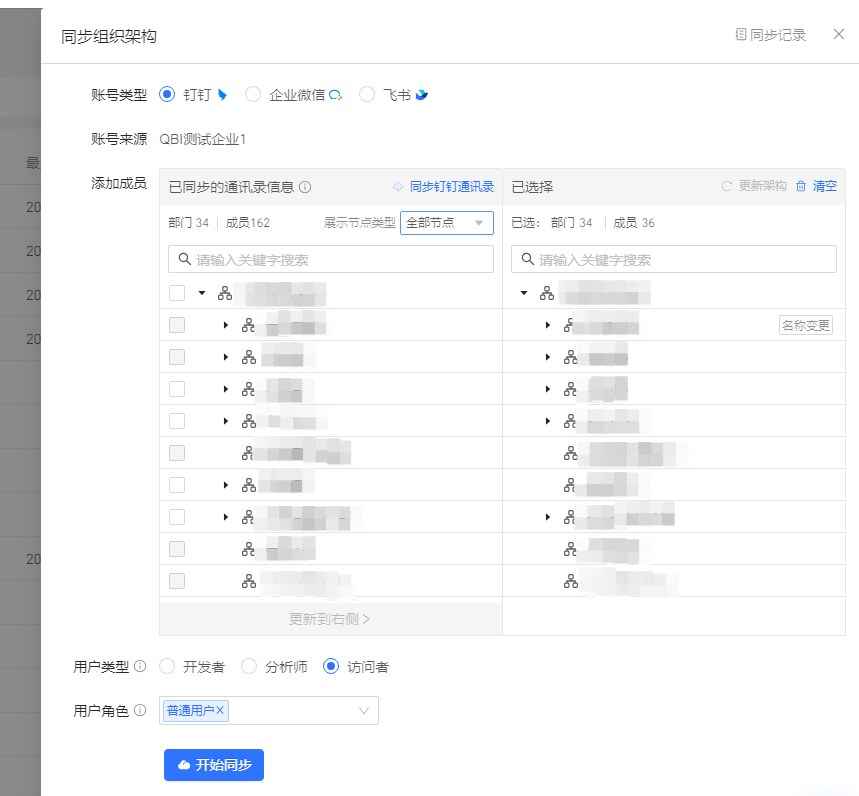
Task: Click the info icon beside 已同步的通讯录信息
Action: (305, 187)
